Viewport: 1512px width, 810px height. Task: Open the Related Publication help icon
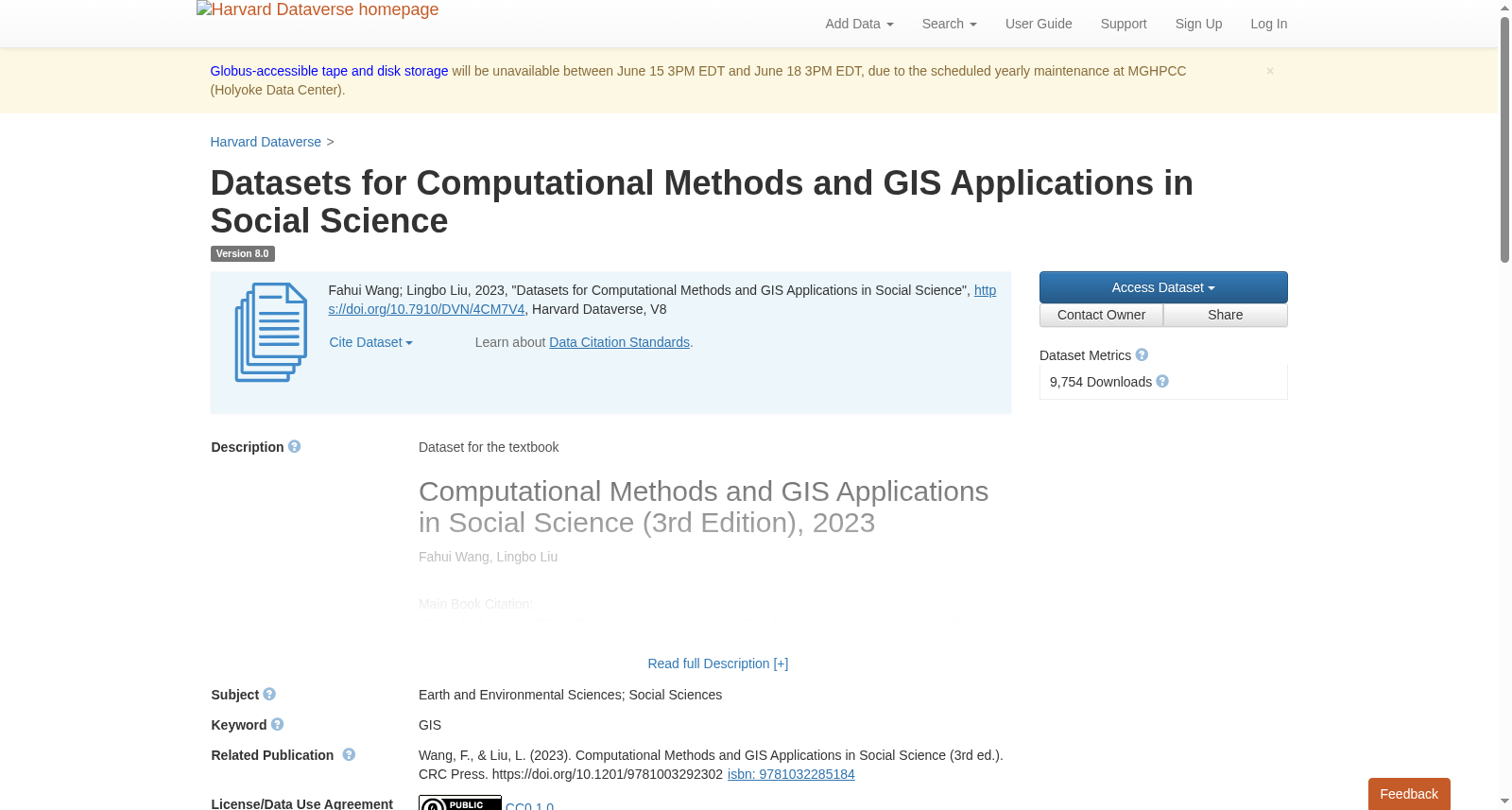[349, 755]
